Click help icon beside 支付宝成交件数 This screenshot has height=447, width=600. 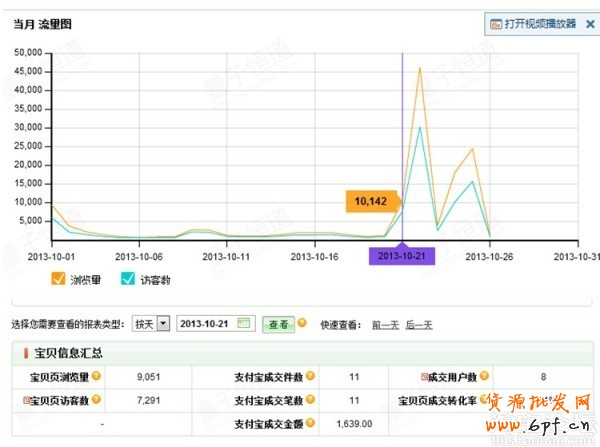pos(311,377)
